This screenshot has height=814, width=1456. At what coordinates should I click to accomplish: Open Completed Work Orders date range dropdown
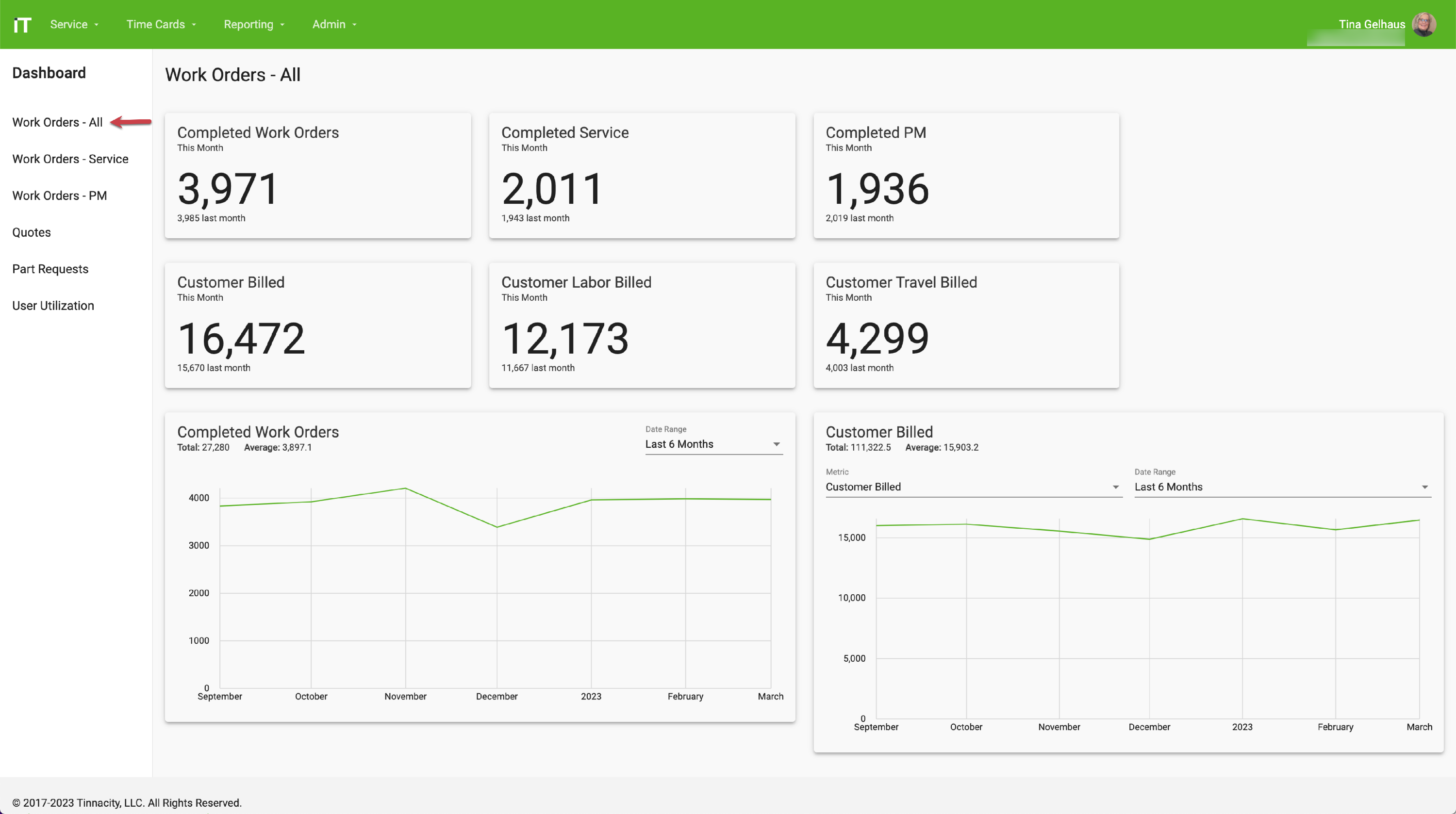pos(713,444)
